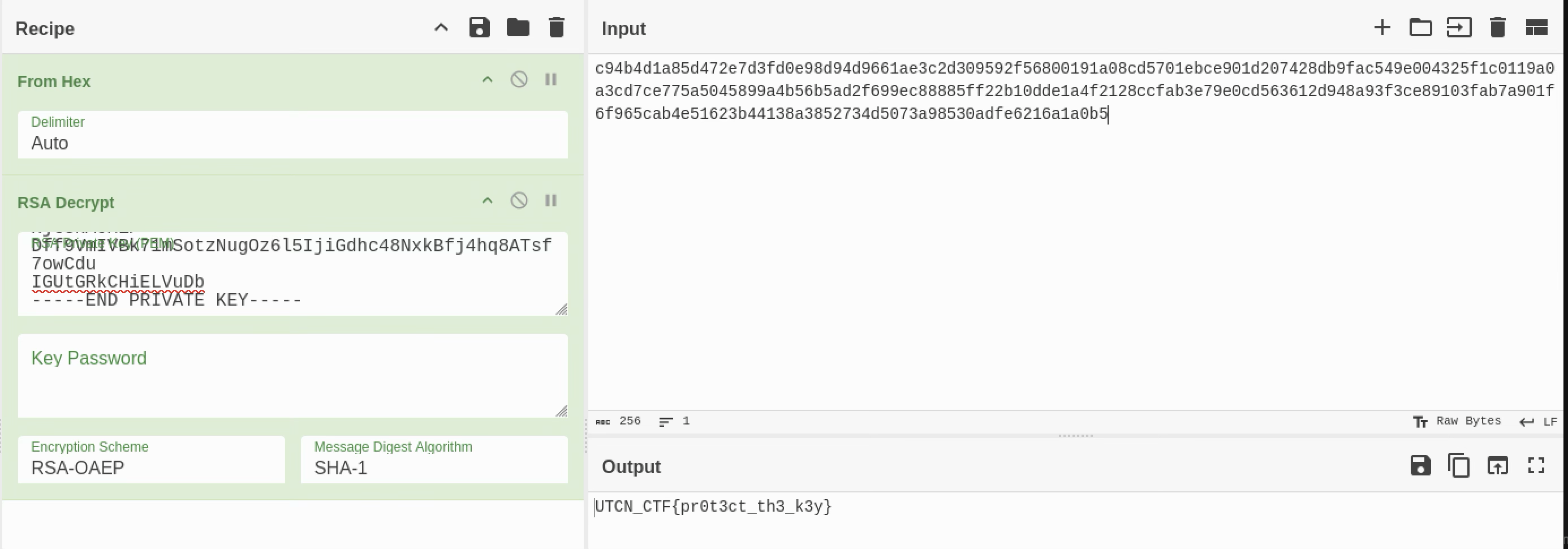Grab the private key field resize handle
Viewport: 1568px width, 549px height.
pyautogui.click(x=561, y=309)
